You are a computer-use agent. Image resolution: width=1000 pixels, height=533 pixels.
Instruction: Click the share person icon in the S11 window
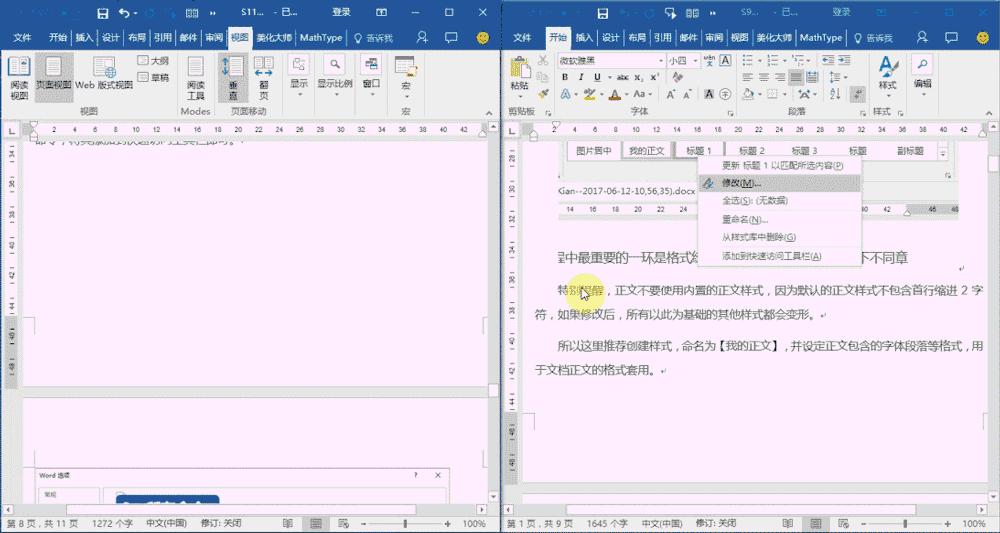pyautogui.click(x=422, y=38)
